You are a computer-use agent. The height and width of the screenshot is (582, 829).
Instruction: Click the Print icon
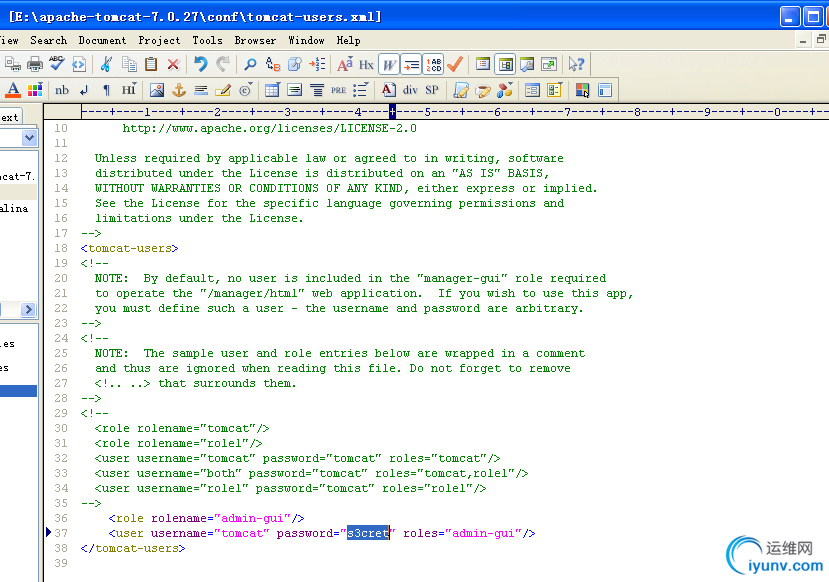coord(35,64)
